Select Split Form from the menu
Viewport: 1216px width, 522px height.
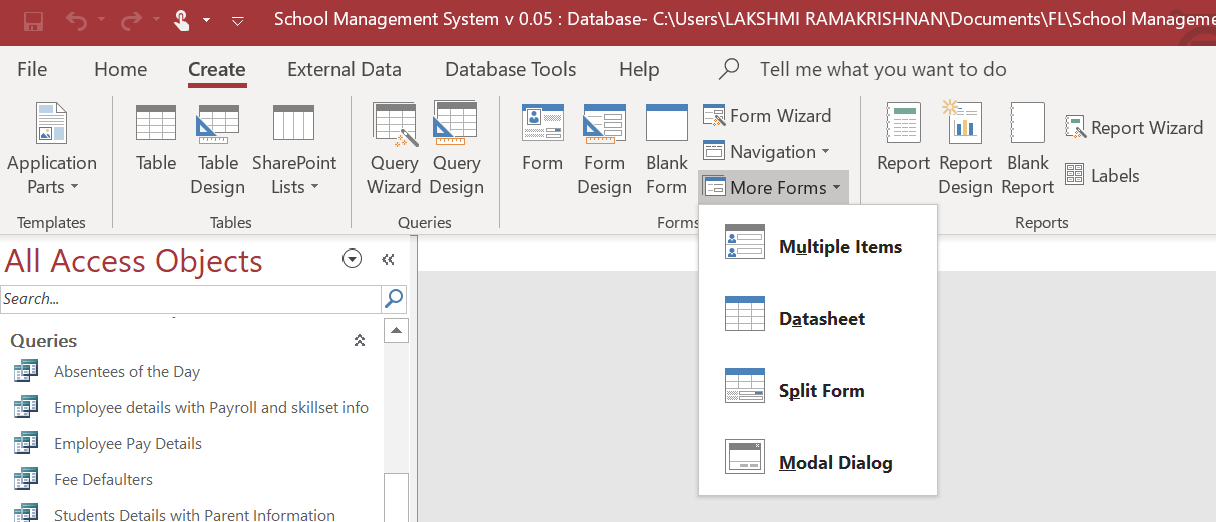(x=818, y=391)
